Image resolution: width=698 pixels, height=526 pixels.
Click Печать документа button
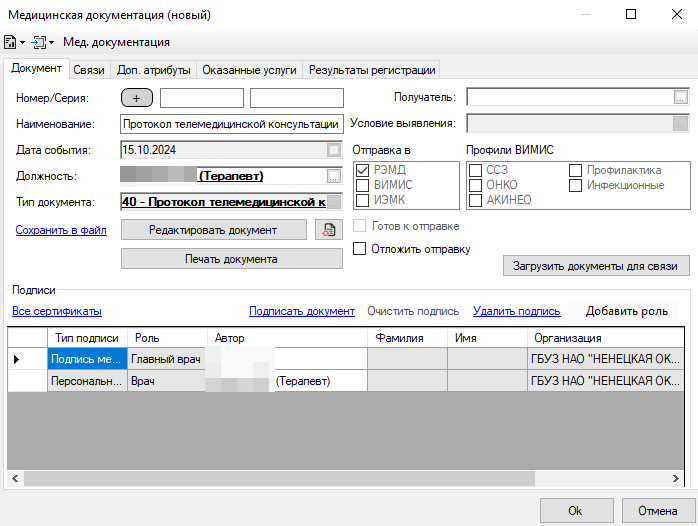tap(231, 259)
